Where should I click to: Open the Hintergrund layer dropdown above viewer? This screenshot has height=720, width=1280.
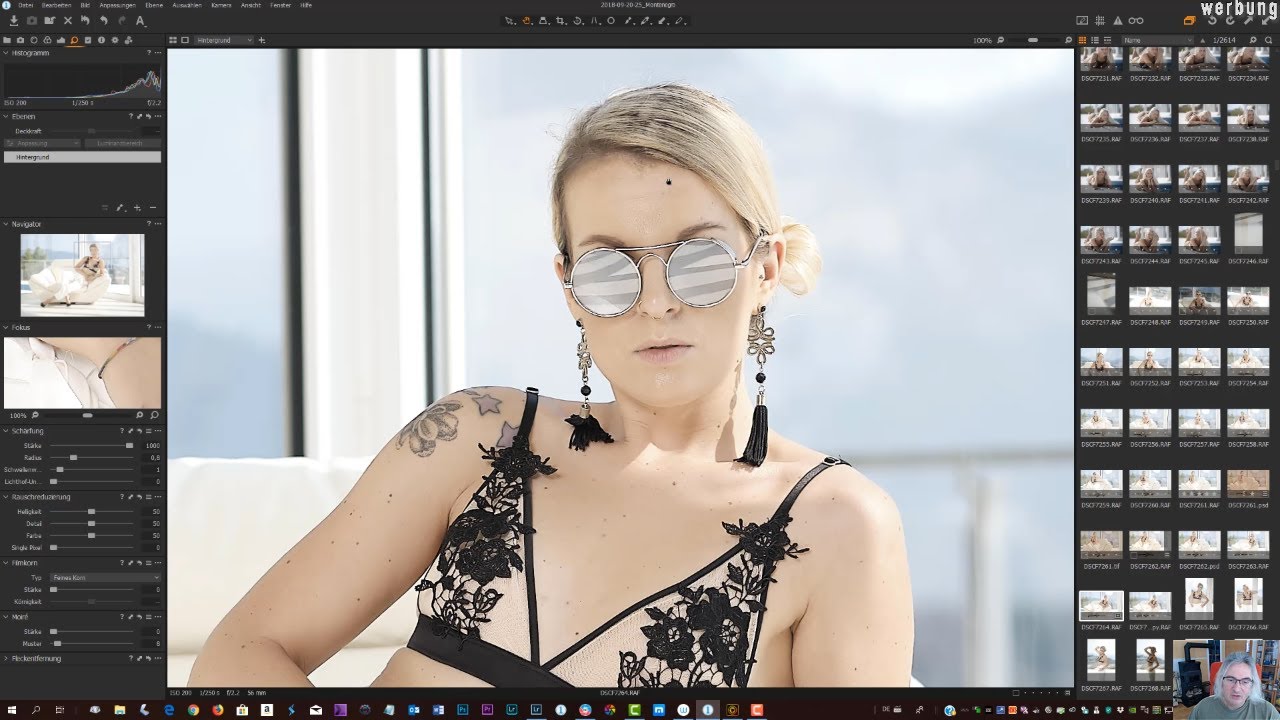tap(224, 40)
